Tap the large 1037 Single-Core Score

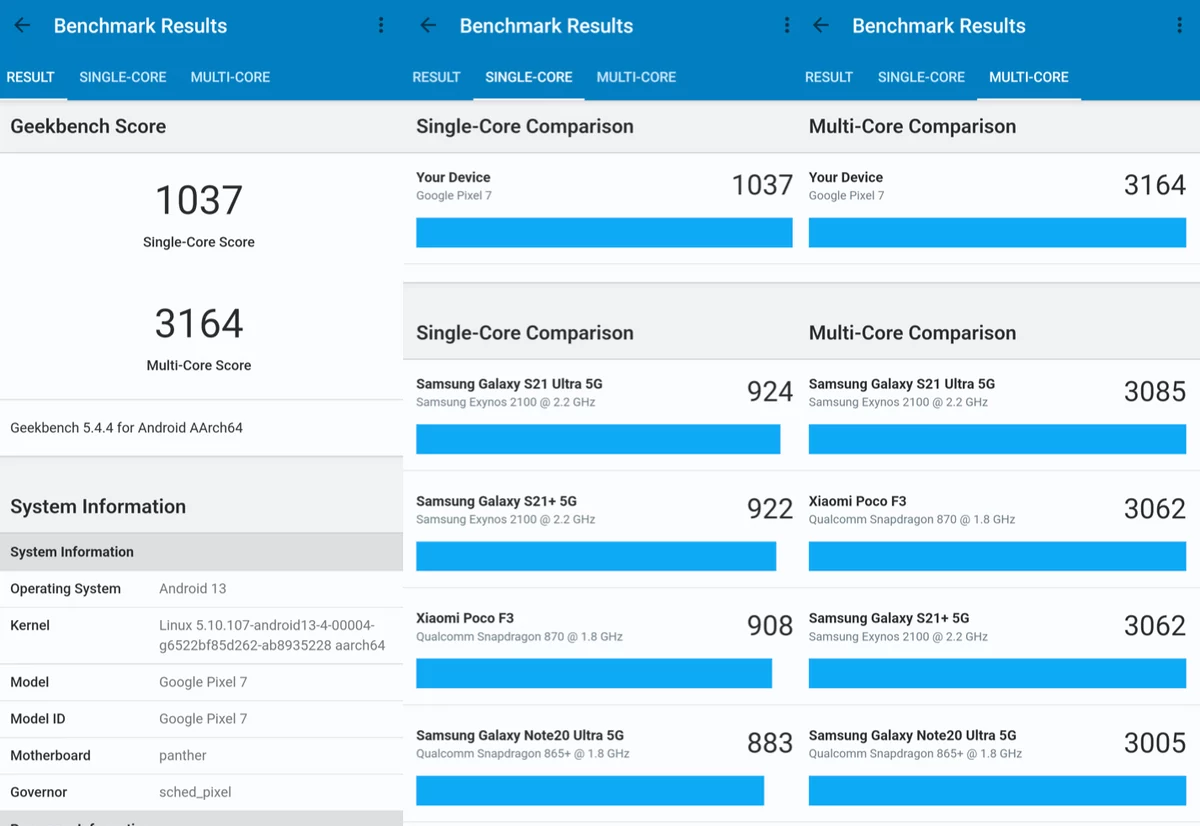(x=199, y=201)
